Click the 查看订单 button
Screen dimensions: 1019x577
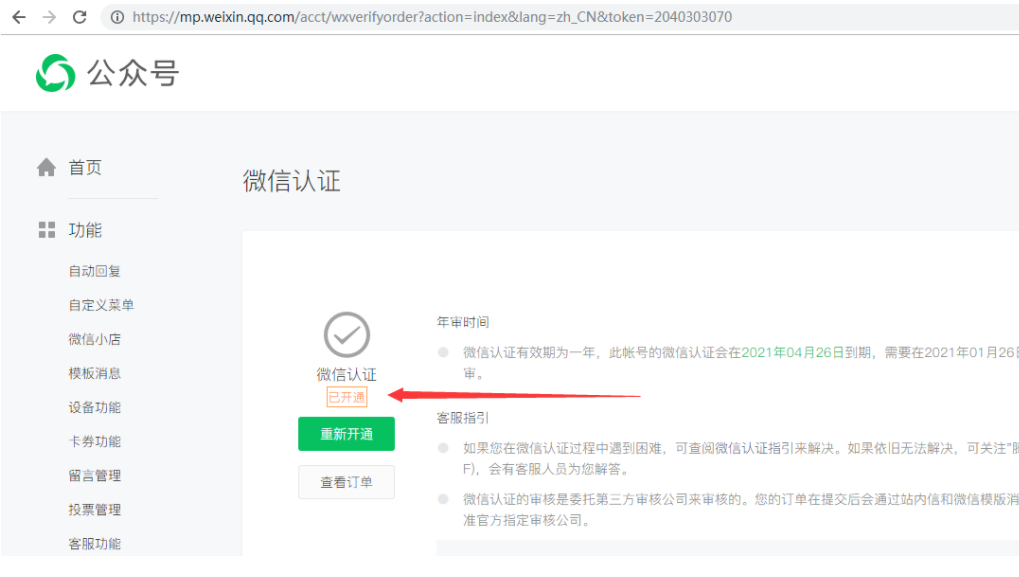click(346, 482)
